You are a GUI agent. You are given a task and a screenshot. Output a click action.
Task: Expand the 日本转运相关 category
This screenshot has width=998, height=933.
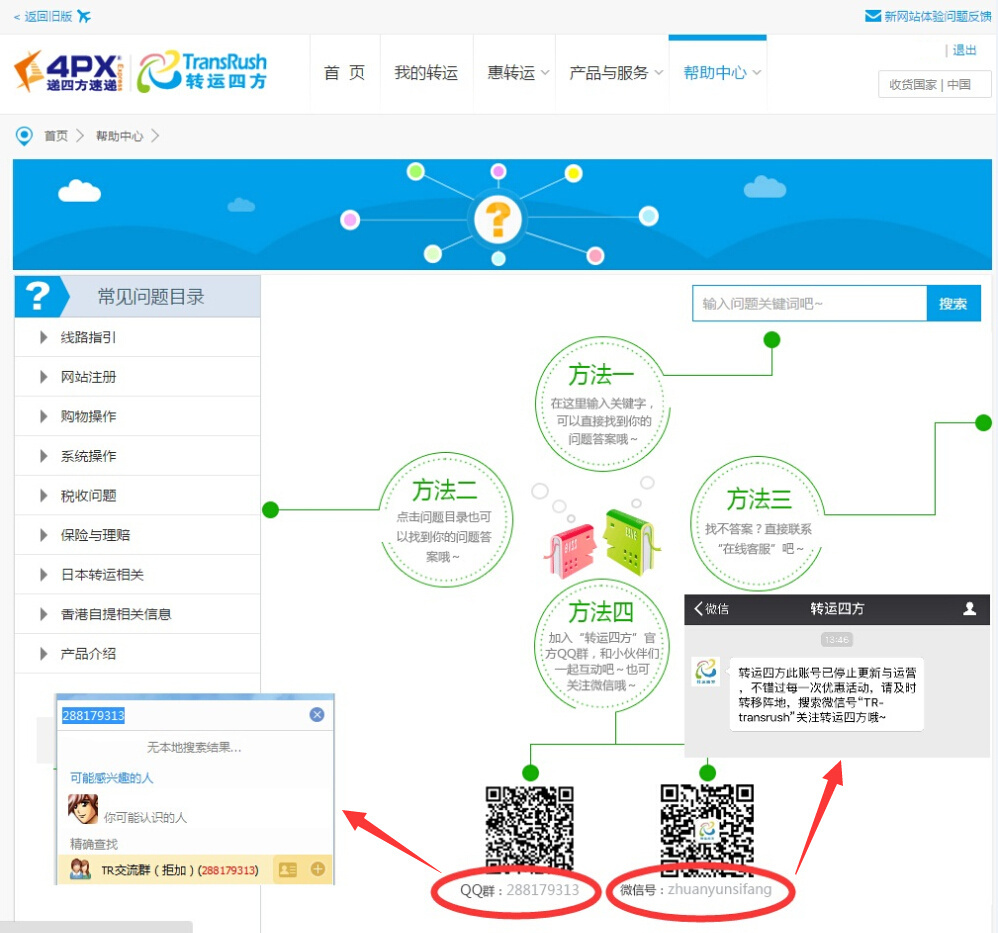(137, 574)
